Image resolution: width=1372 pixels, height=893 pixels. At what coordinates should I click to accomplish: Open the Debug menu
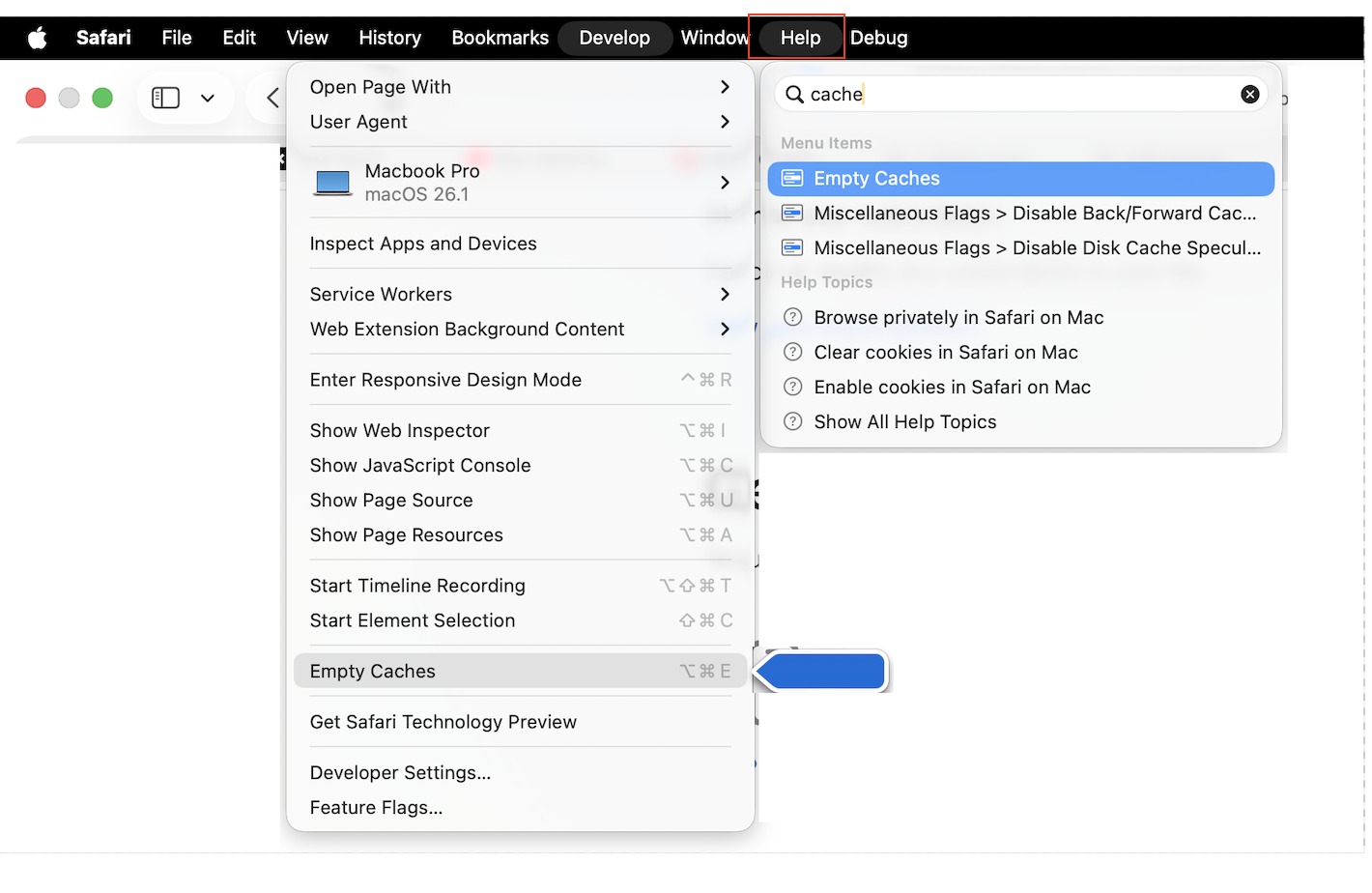click(879, 38)
